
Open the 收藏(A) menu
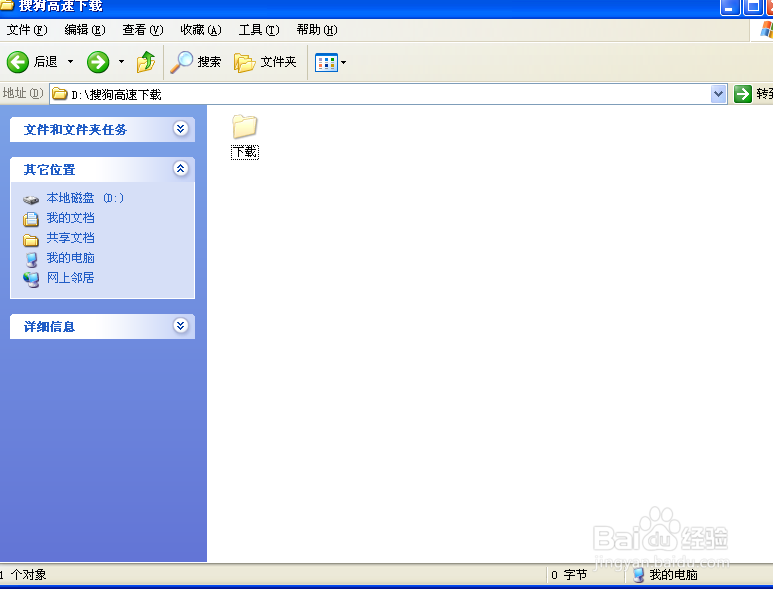tap(201, 30)
